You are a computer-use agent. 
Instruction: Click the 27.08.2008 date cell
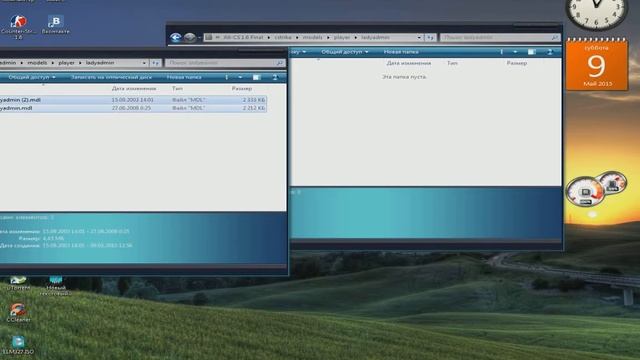[131, 108]
